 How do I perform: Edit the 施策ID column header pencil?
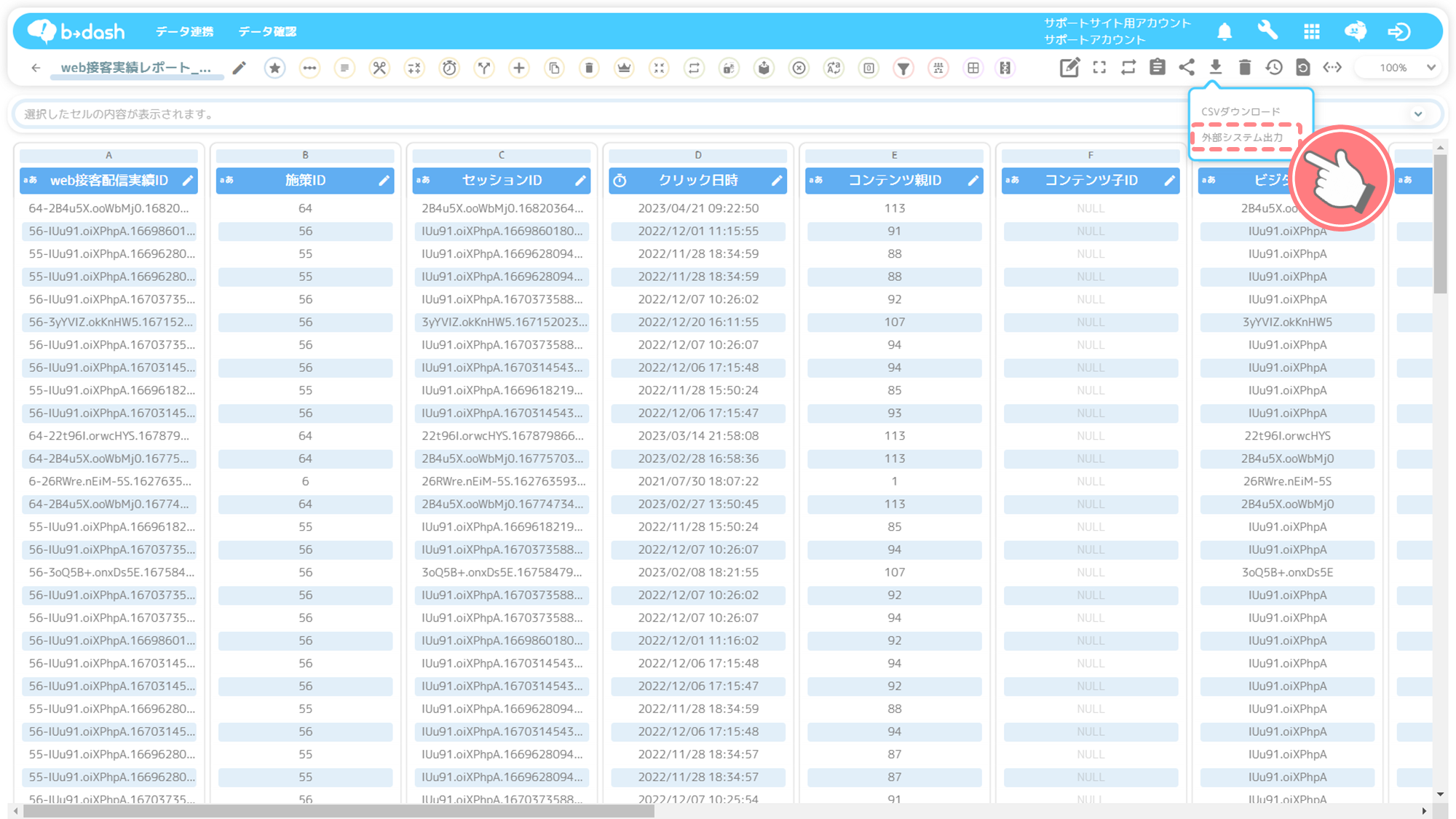(384, 180)
